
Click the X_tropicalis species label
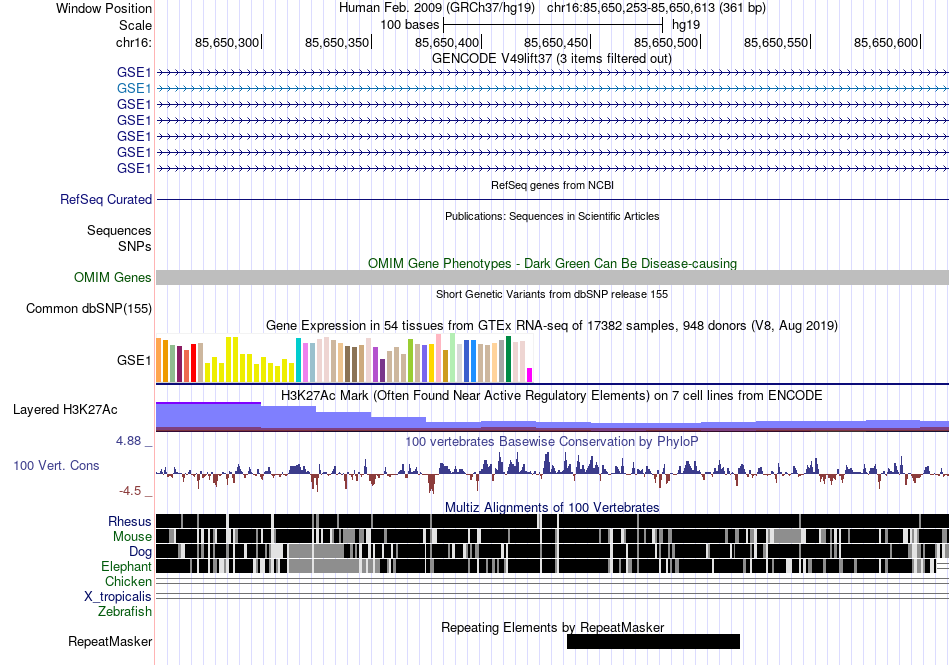pos(118,597)
